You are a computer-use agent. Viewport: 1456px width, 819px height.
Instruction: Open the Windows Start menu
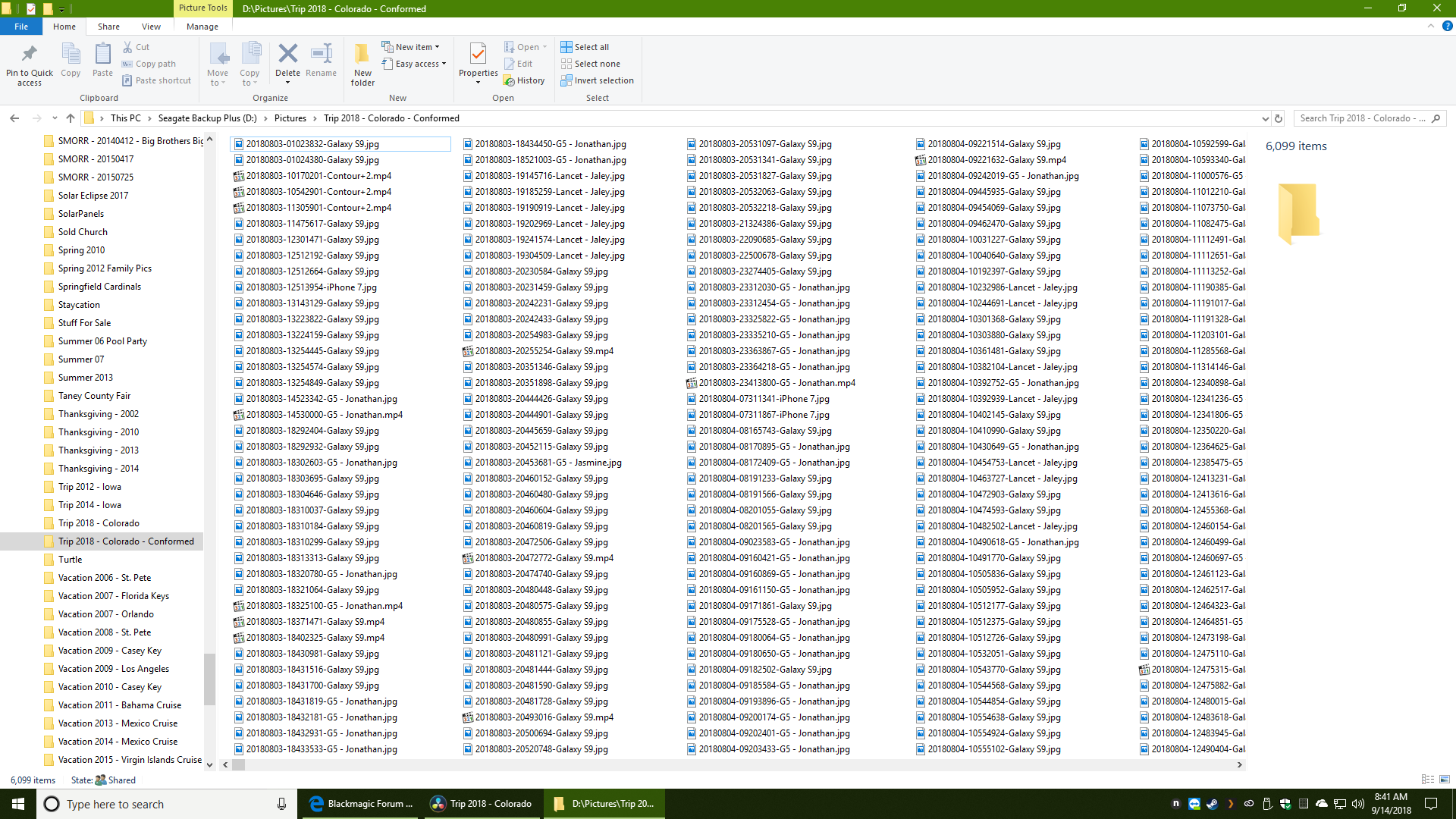coord(18,804)
